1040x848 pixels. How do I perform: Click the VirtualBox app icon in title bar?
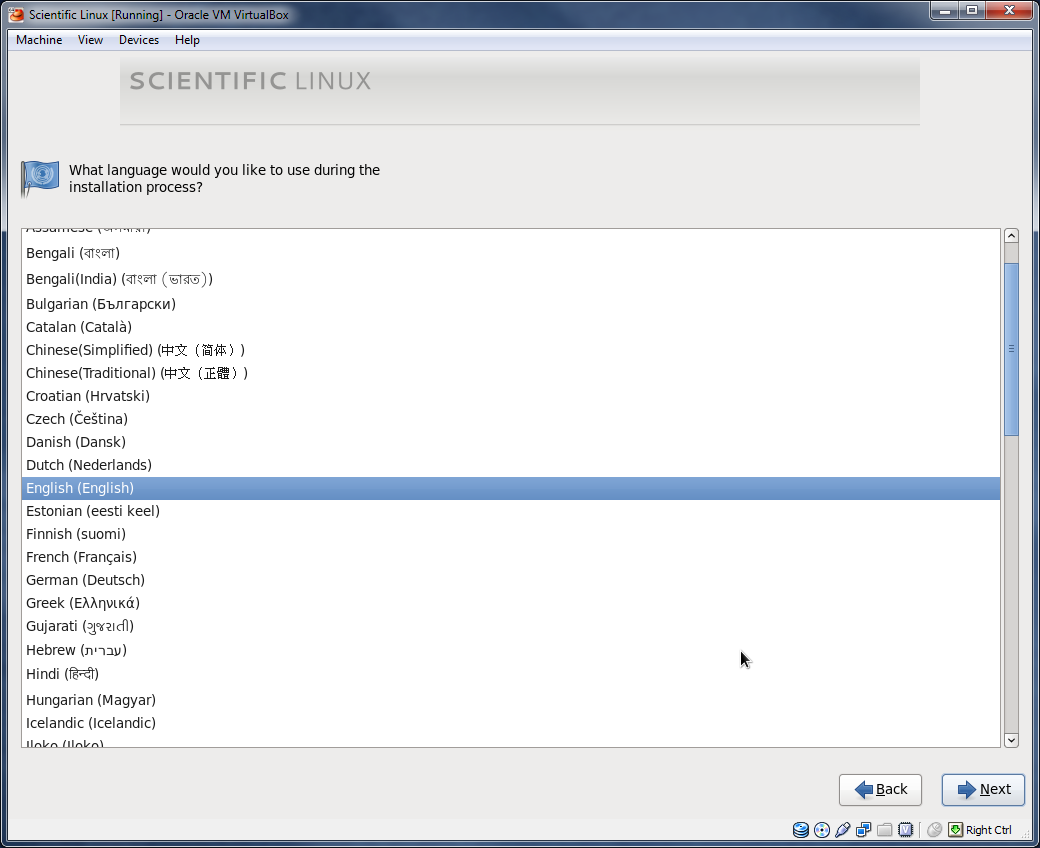click(16, 14)
